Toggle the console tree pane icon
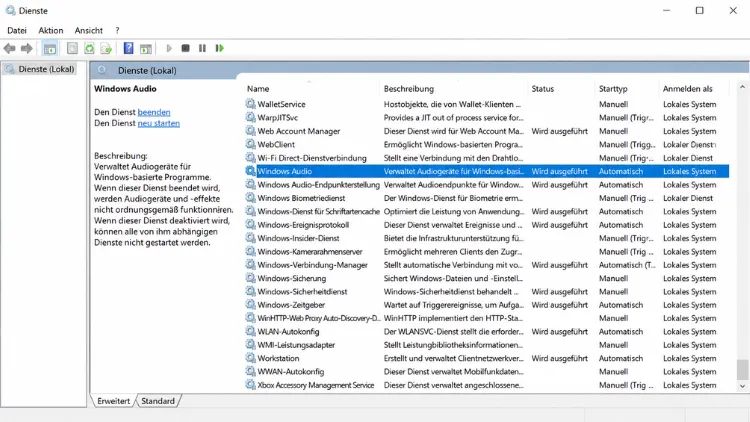Image resolution: width=750 pixels, height=422 pixels. coord(50,48)
